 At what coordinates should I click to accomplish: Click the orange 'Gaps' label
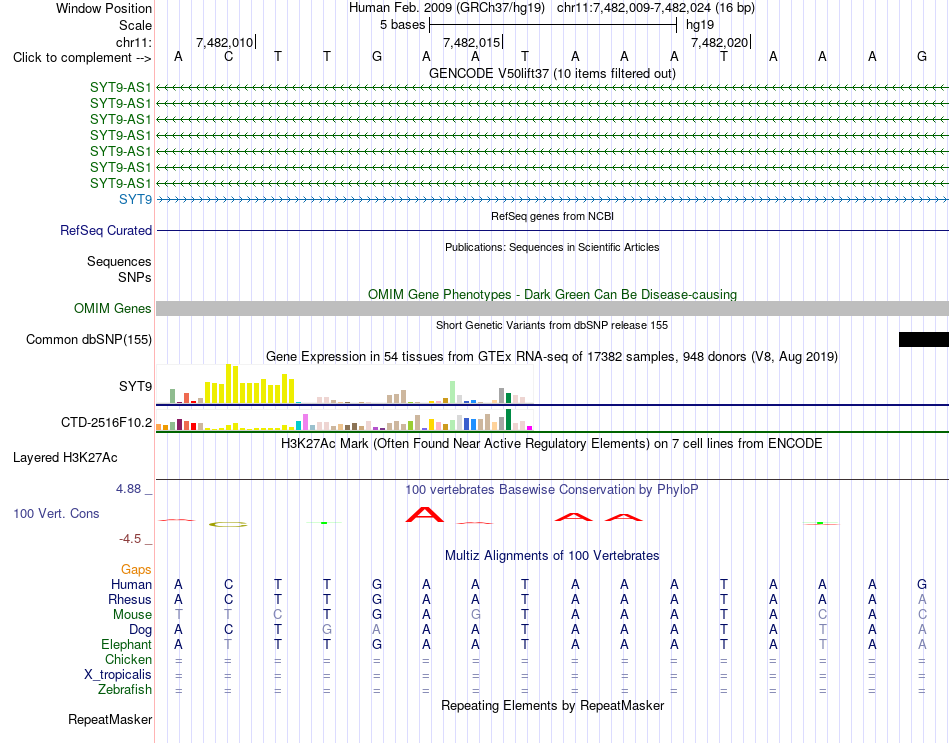point(136,570)
